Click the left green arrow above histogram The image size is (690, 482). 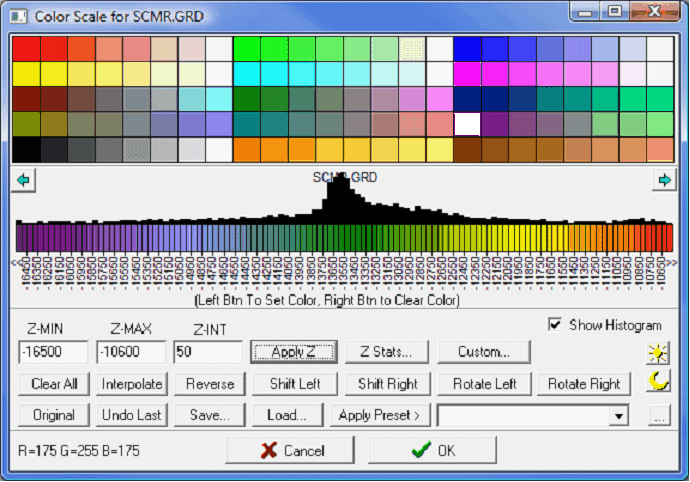(26, 180)
